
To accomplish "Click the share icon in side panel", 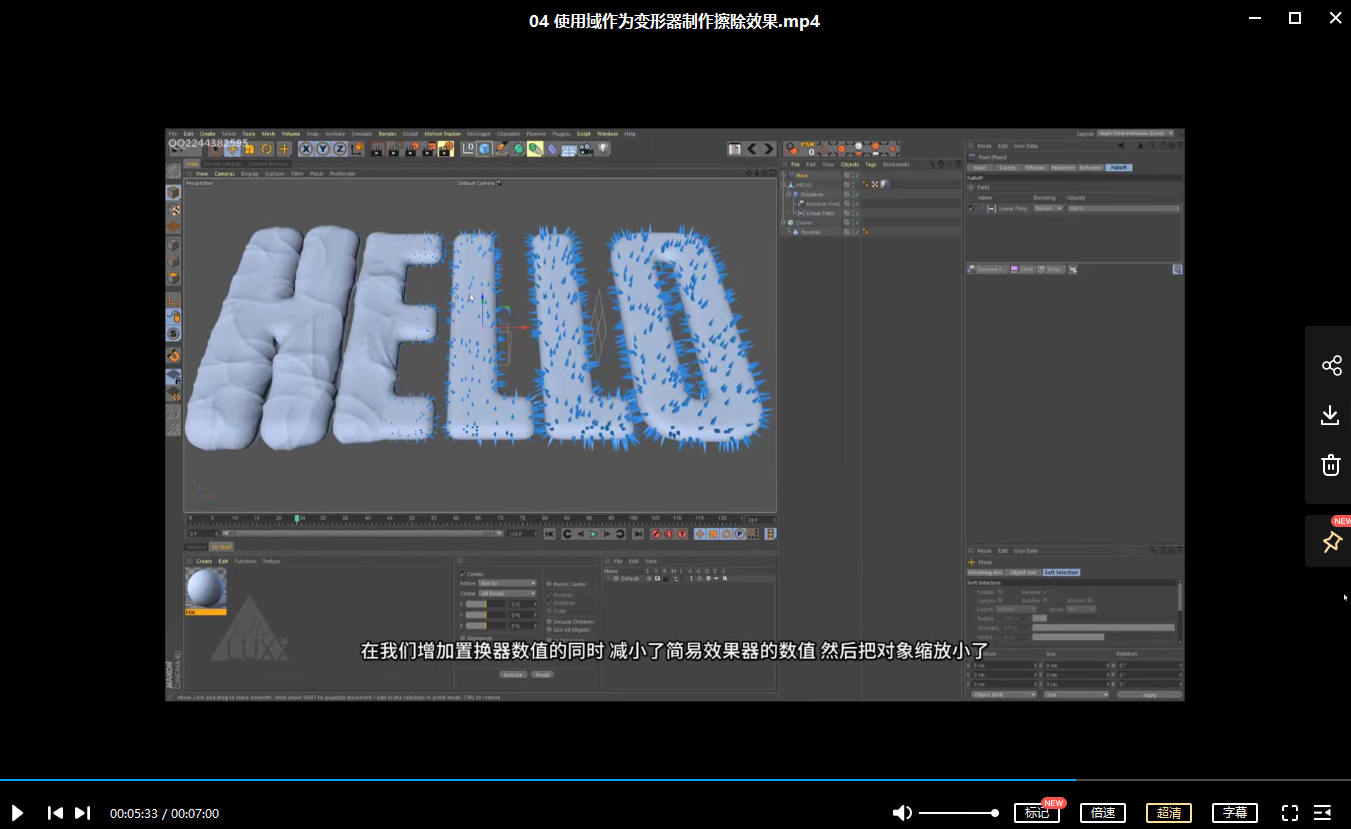I will pos(1331,365).
